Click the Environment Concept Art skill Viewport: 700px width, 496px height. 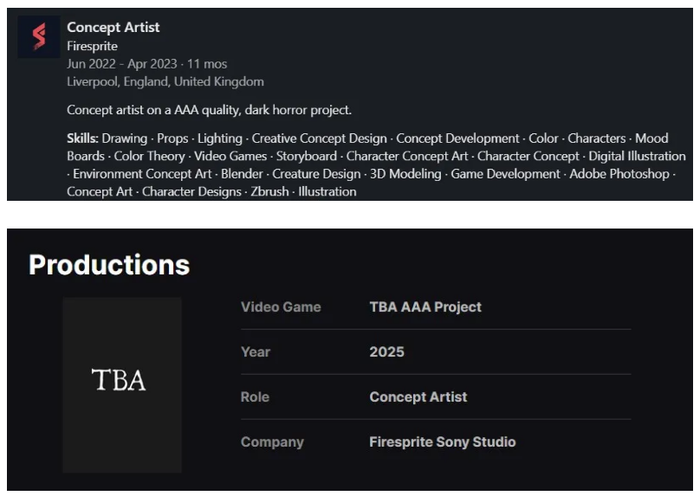pos(142,174)
